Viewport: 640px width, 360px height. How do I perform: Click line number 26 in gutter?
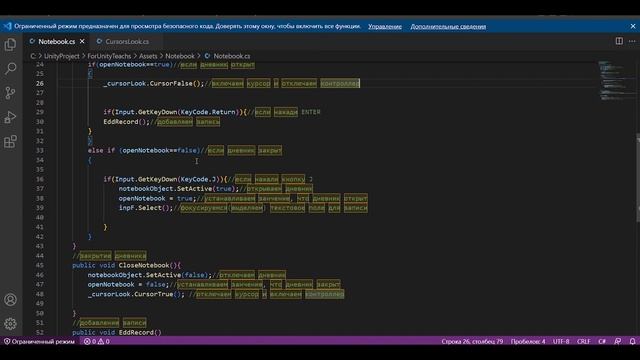click(40, 83)
